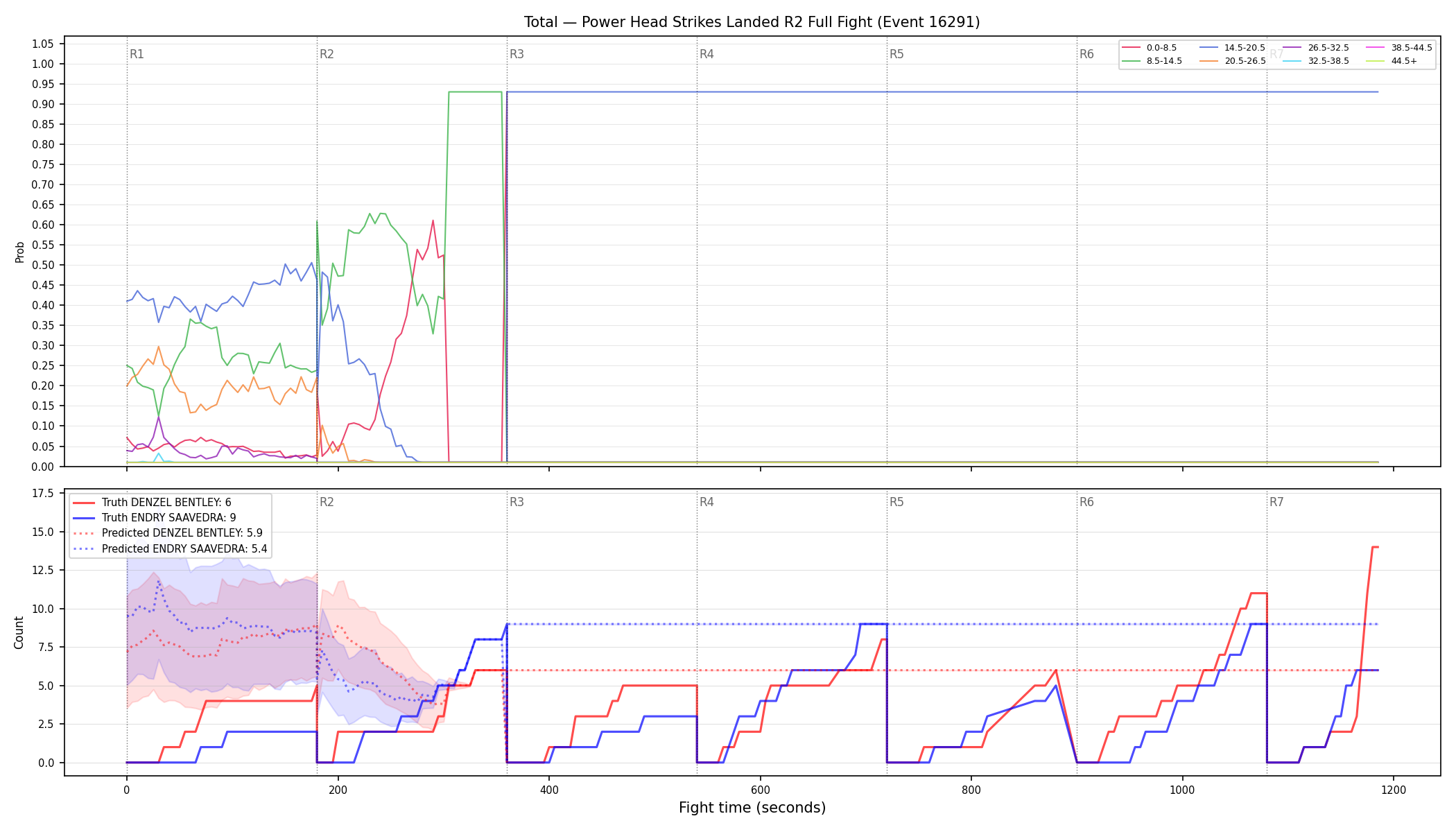
Task: Click the 600 tick on the x-axis
Action: click(x=760, y=790)
